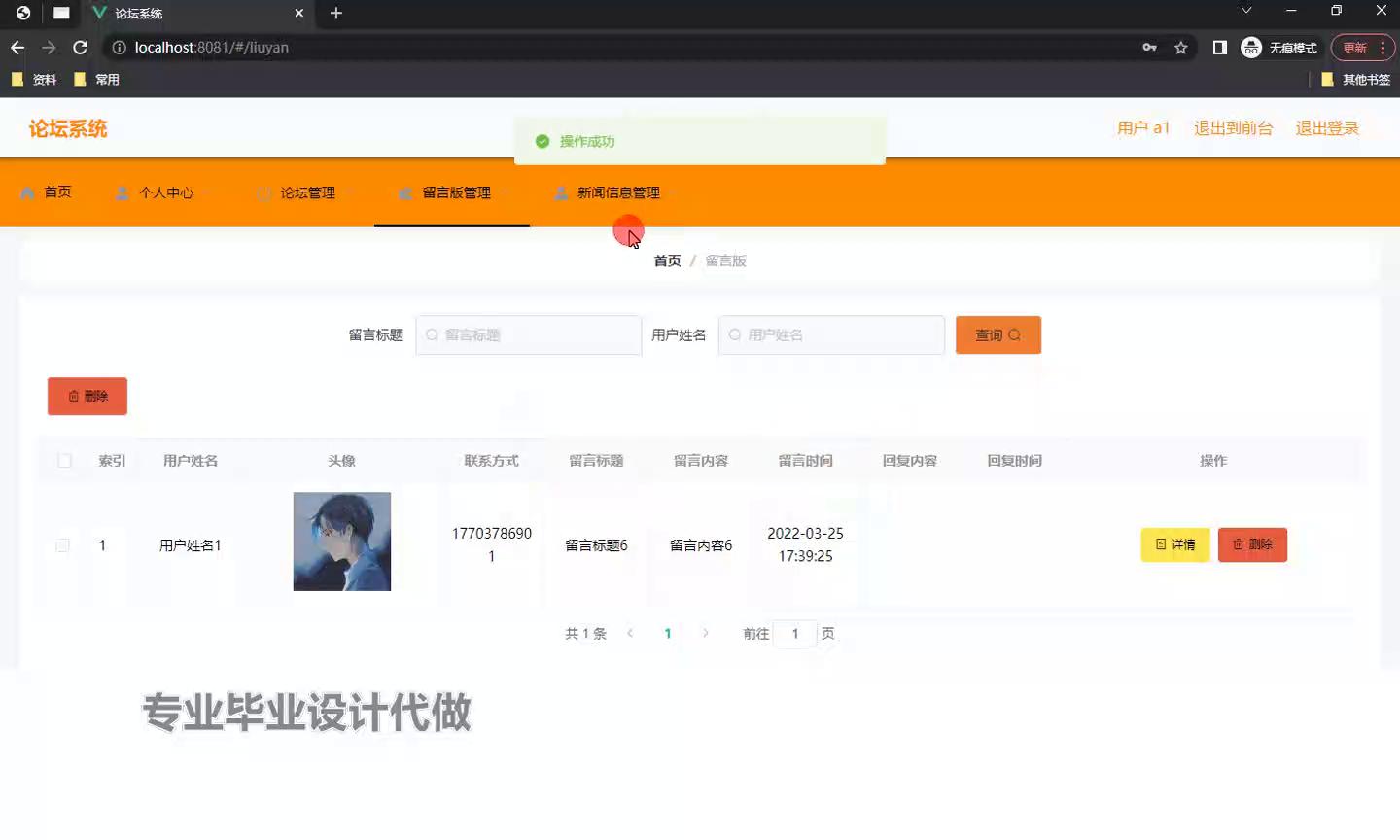Click the 首页 breadcrumb link

[667, 261]
